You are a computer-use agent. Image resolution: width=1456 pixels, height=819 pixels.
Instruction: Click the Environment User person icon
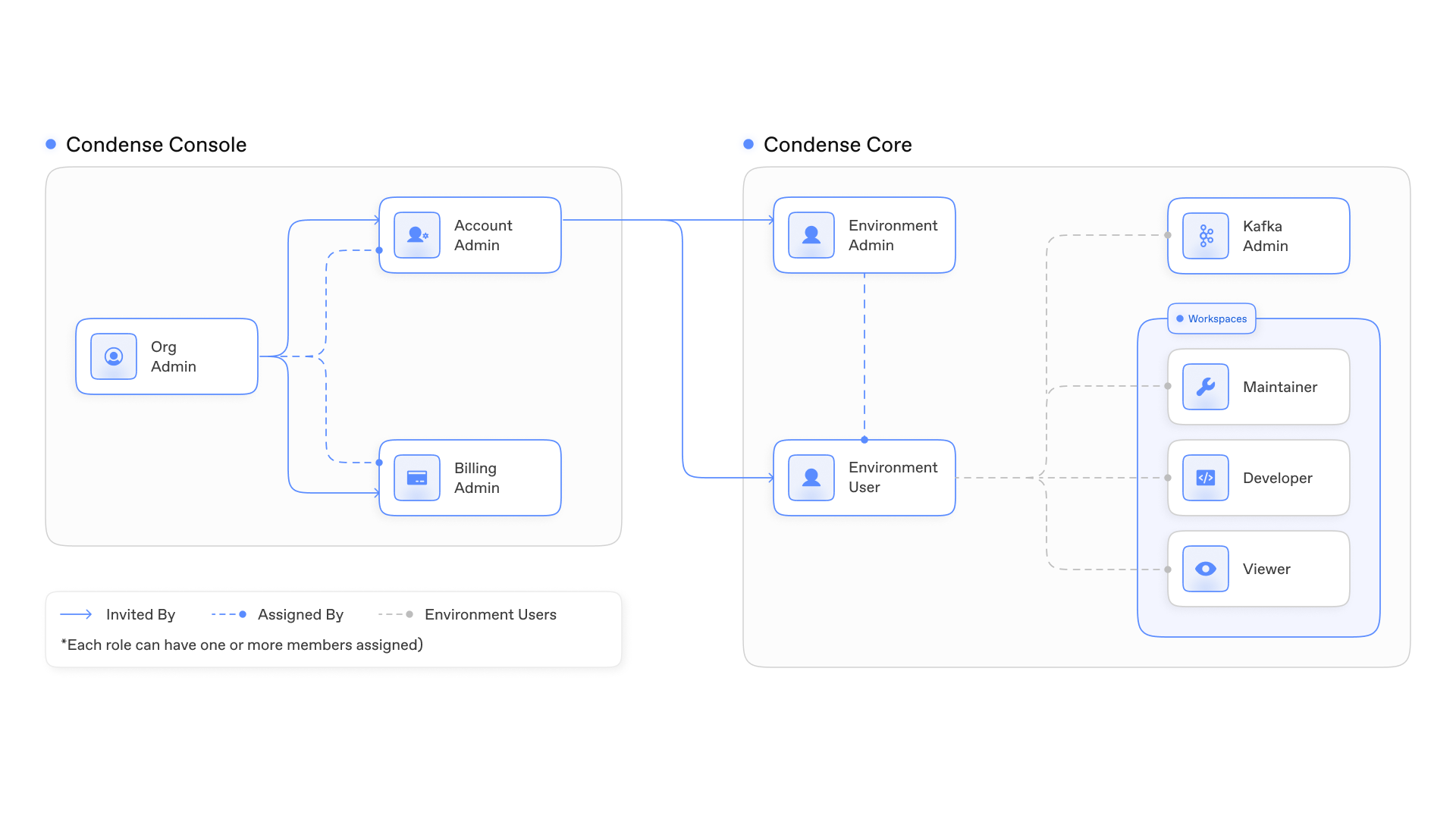811,478
